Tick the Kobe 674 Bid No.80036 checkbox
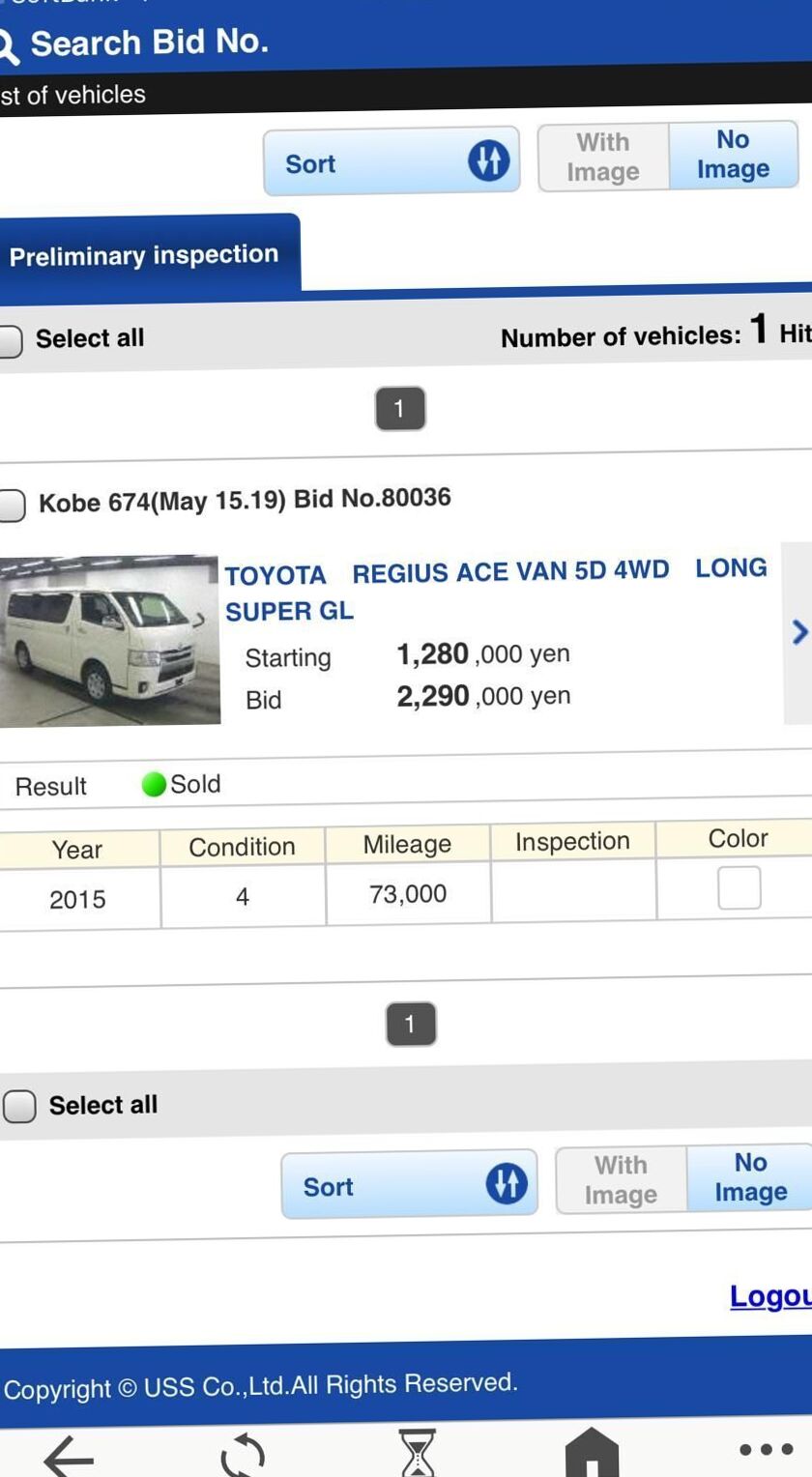 click(x=11, y=505)
